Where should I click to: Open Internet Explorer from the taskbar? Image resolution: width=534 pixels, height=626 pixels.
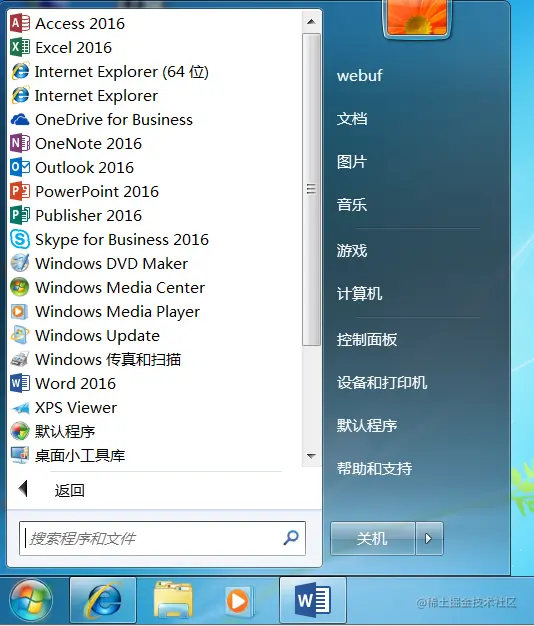(103, 600)
